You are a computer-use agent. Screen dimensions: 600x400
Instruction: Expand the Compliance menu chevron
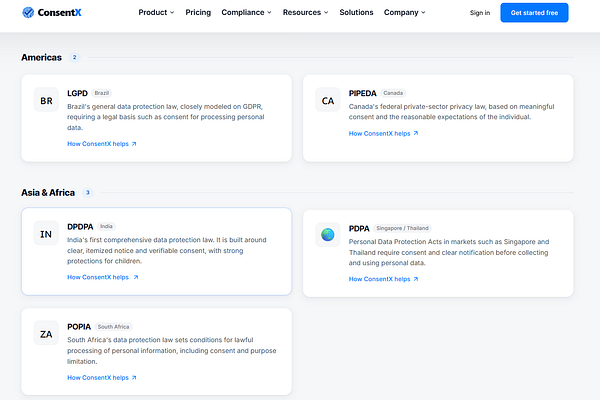point(269,13)
